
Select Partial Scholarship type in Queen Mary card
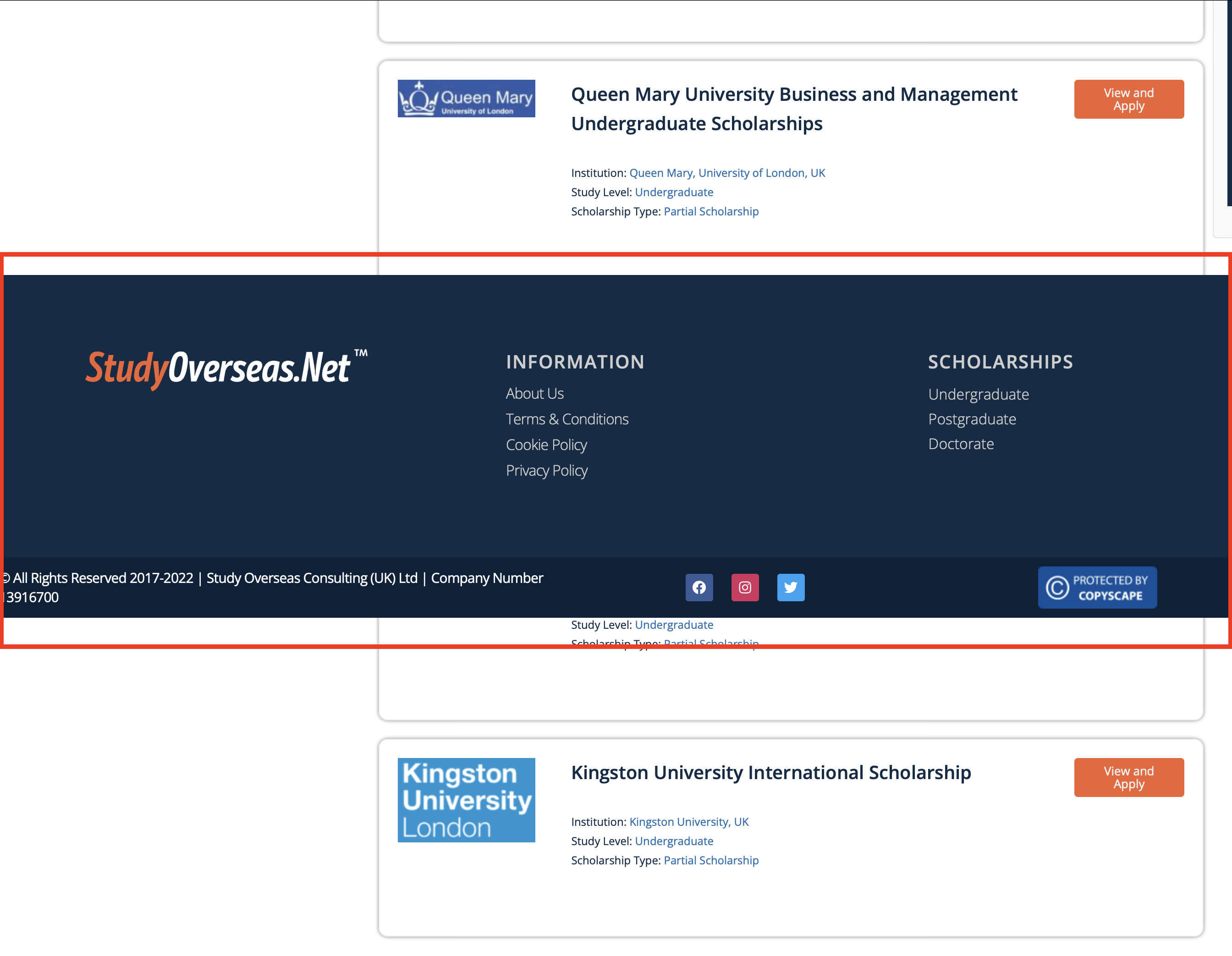pos(711,212)
